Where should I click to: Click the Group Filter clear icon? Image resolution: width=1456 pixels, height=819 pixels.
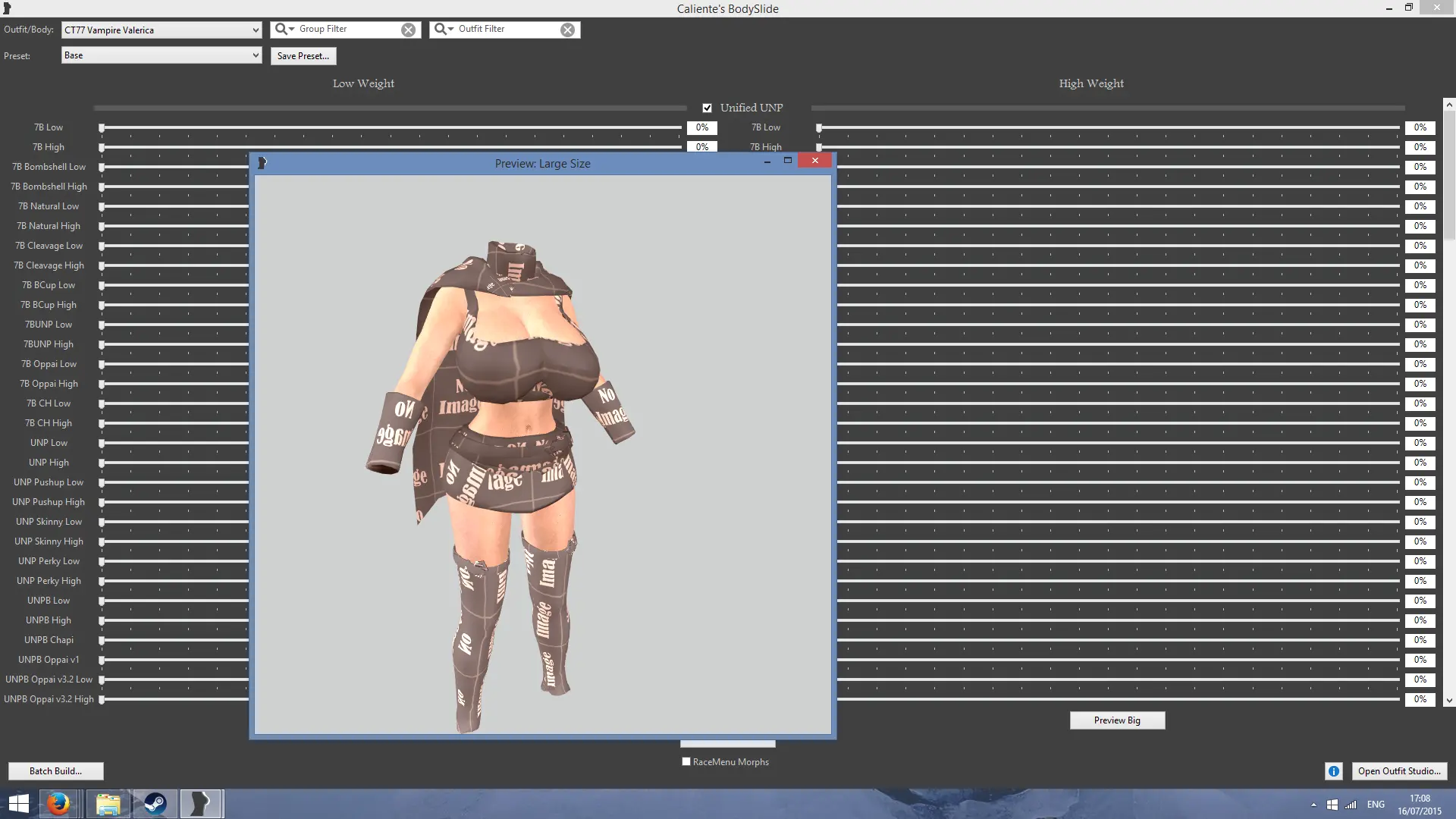click(408, 29)
